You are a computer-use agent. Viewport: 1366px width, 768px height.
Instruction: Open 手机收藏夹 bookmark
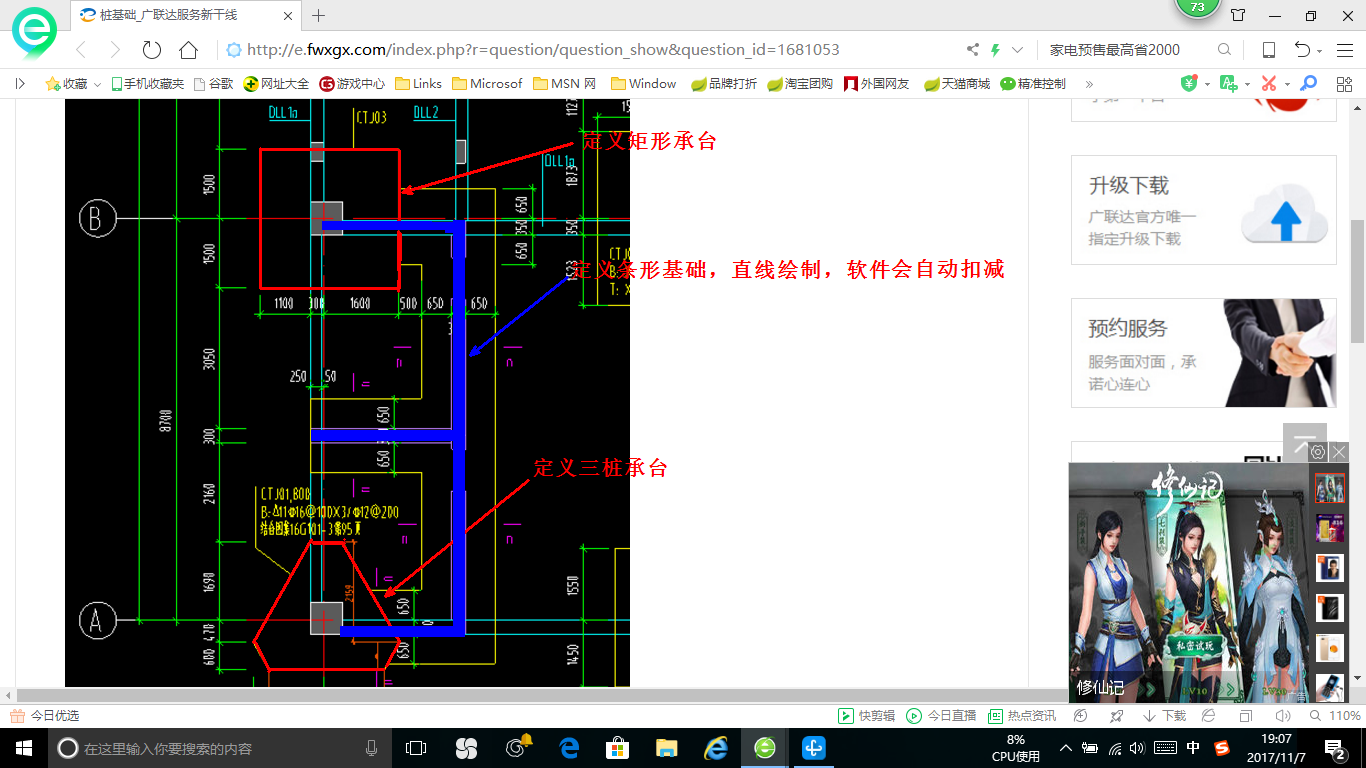click(x=147, y=84)
